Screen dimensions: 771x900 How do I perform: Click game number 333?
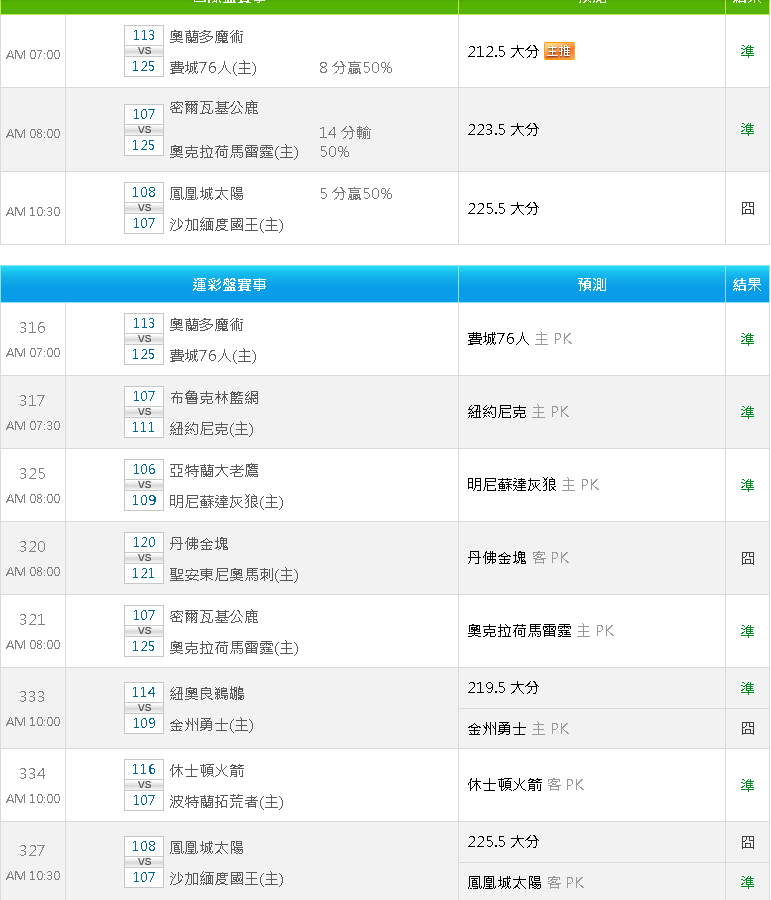32,696
